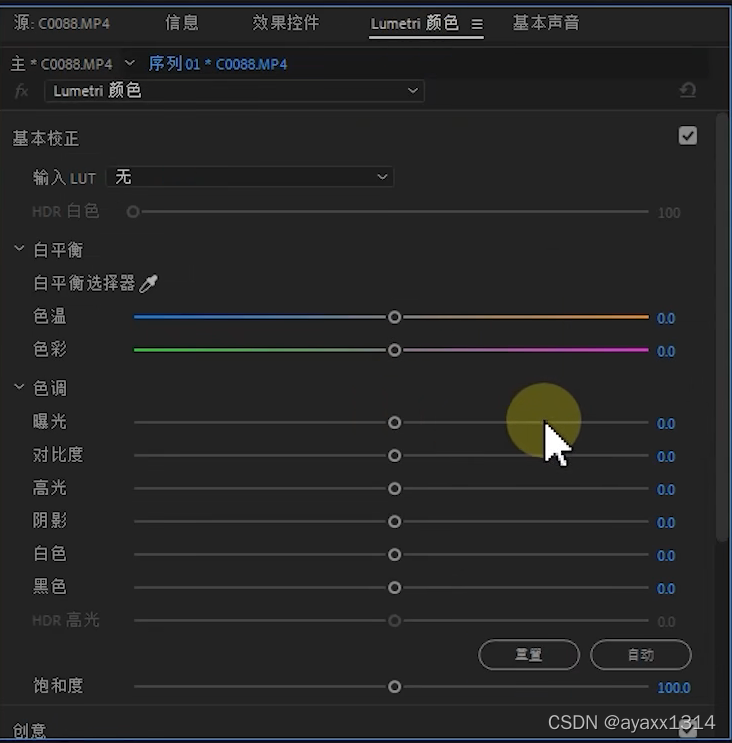Open the 输入 LUT dropdown
The image size is (732, 743).
click(x=250, y=177)
